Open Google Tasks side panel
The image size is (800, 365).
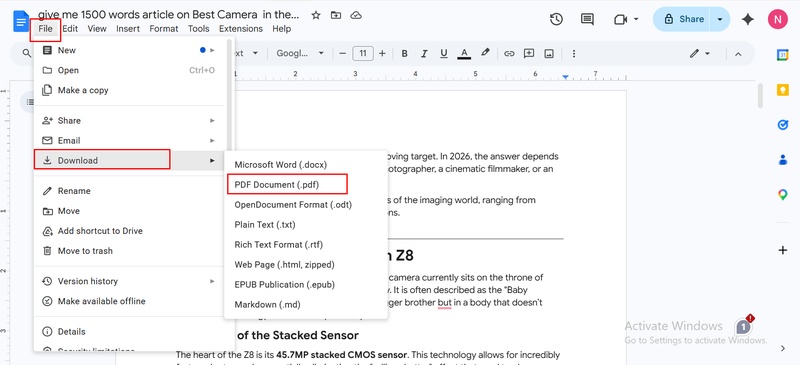point(783,125)
